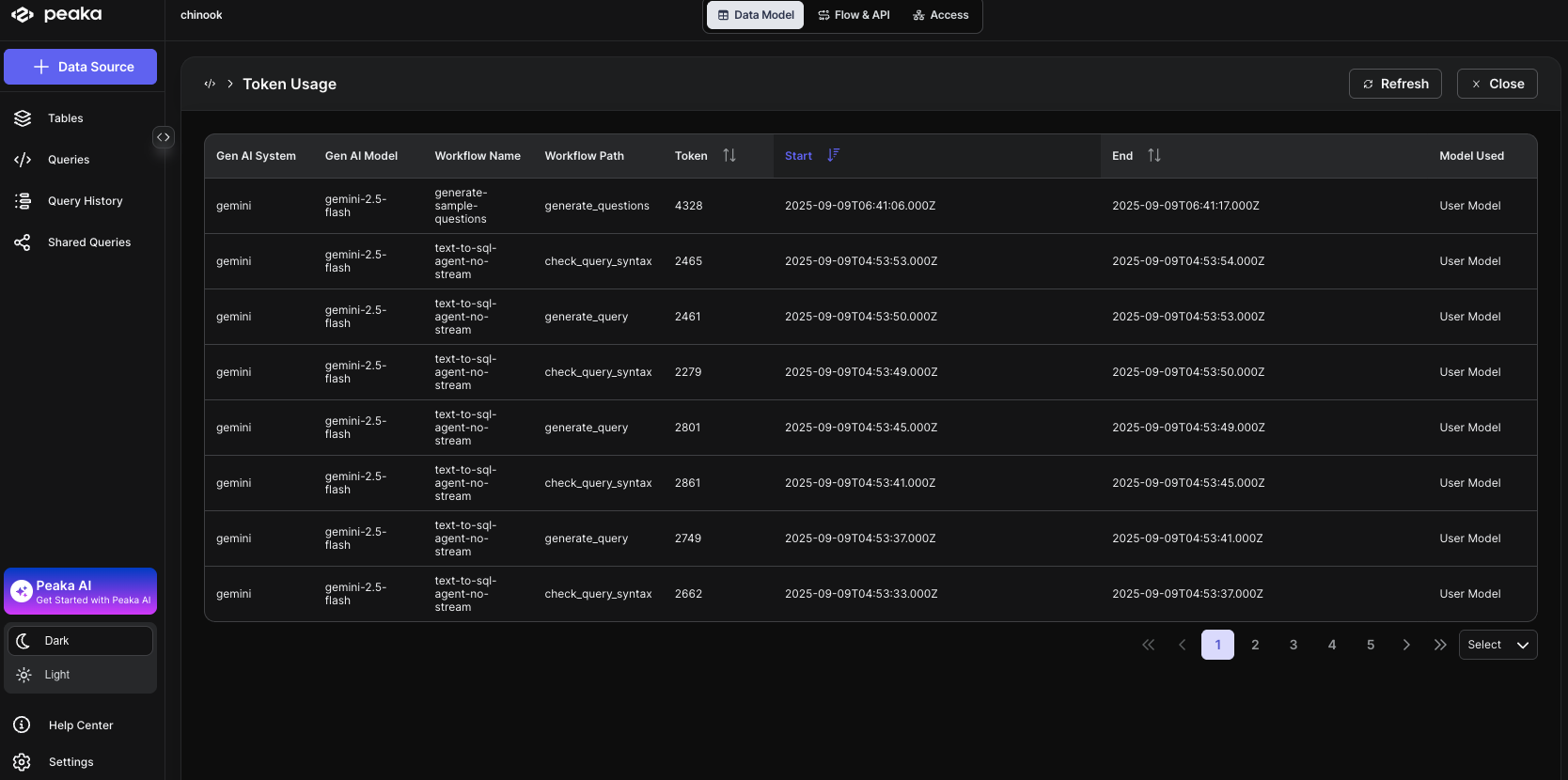Go to page 4
The width and height of the screenshot is (1568, 780).
tap(1332, 645)
